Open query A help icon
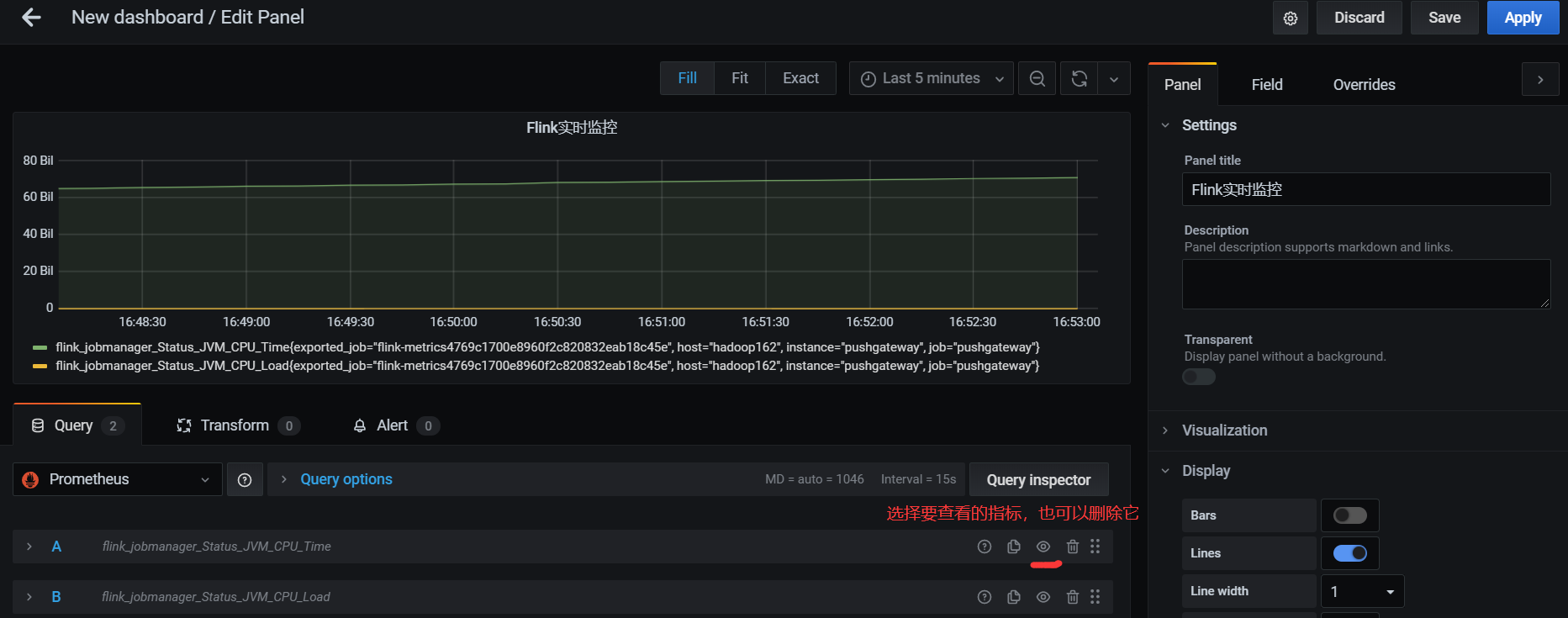This screenshot has height=618, width=1568. (985, 547)
